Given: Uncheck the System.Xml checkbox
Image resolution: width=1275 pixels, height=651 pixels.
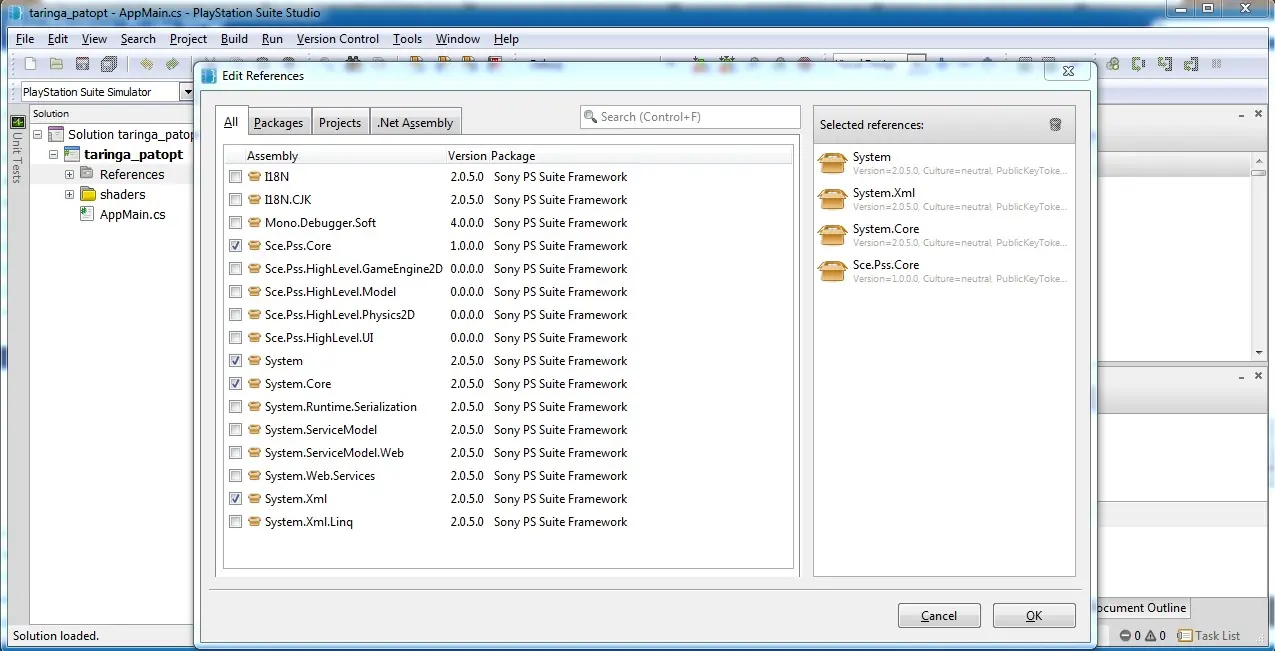Looking at the screenshot, I should 235,499.
